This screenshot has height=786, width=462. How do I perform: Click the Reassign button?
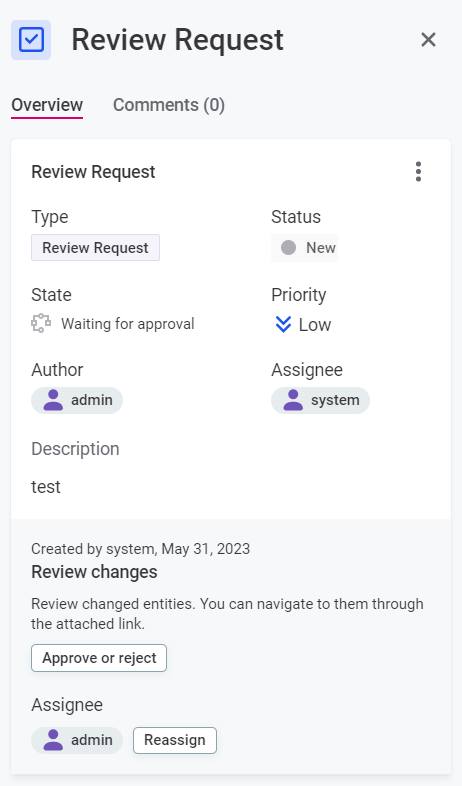coord(175,740)
